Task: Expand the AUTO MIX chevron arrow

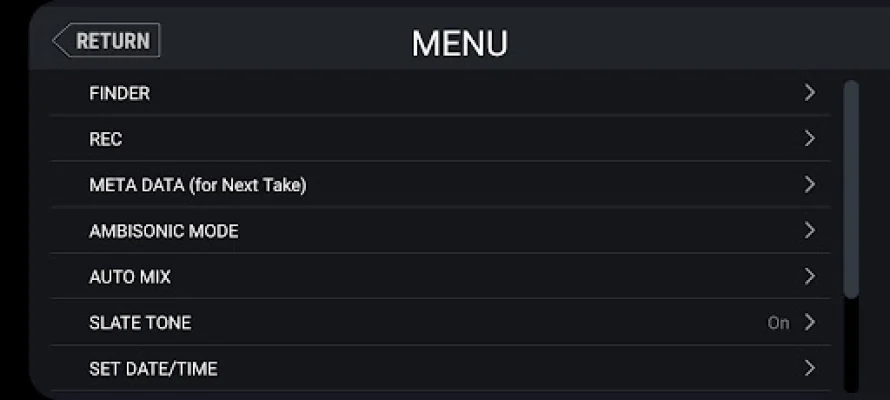Action: click(810, 277)
